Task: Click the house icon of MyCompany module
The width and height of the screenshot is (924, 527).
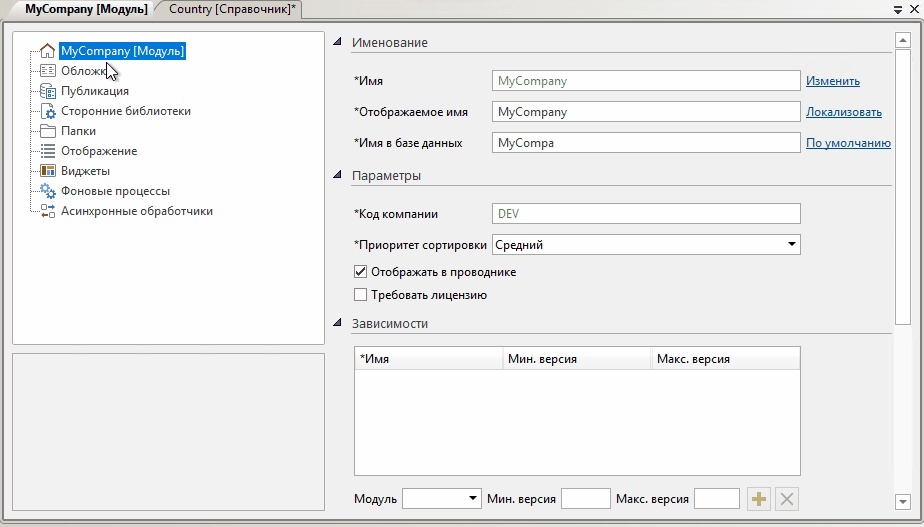Action: click(x=47, y=51)
